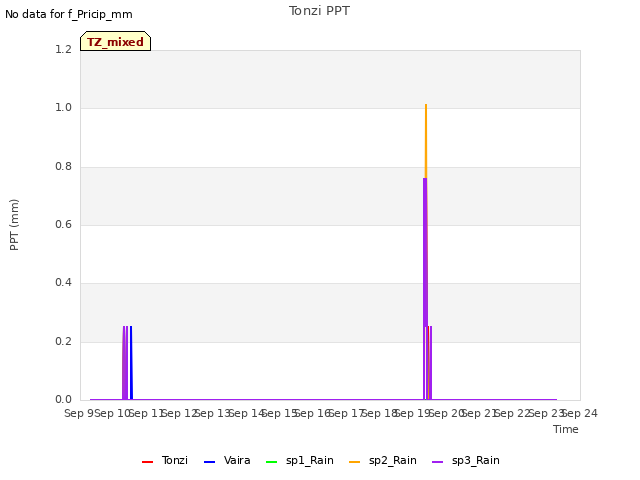Click the PPT (mm) y-axis label
Image resolution: width=640 pixels, height=480 pixels.
coord(14,225)
